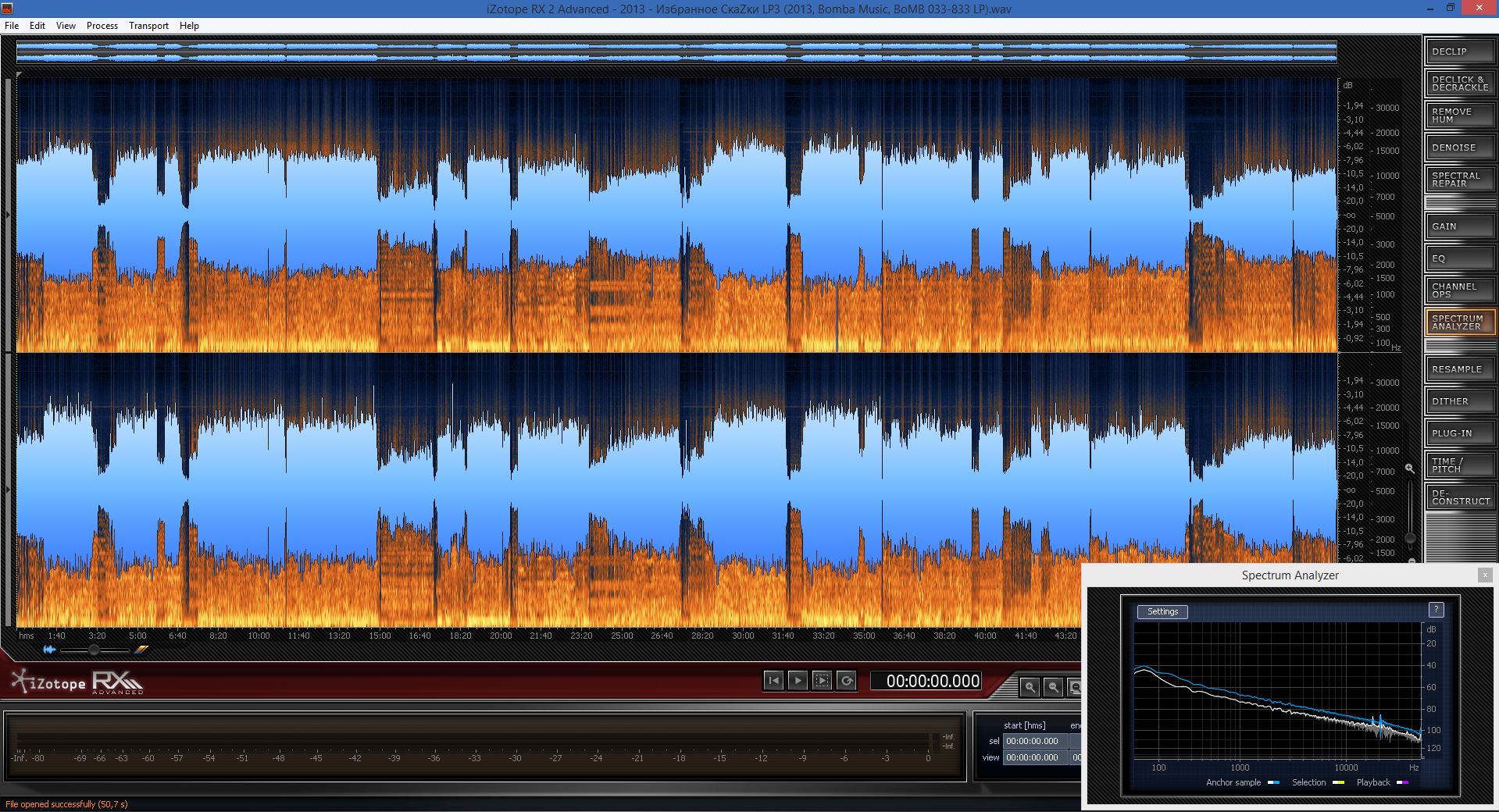Image resolution: width=1499 pixels, height=812 pixels.
Task: Open the EQ module
Action: click(1460, 258)
